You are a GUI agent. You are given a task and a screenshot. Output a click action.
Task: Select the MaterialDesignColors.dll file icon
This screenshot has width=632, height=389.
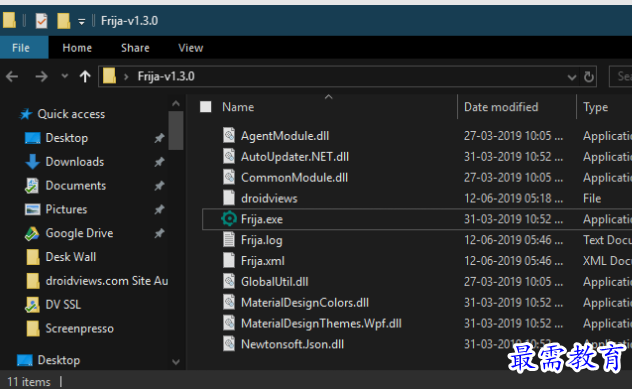pos(229,302)
